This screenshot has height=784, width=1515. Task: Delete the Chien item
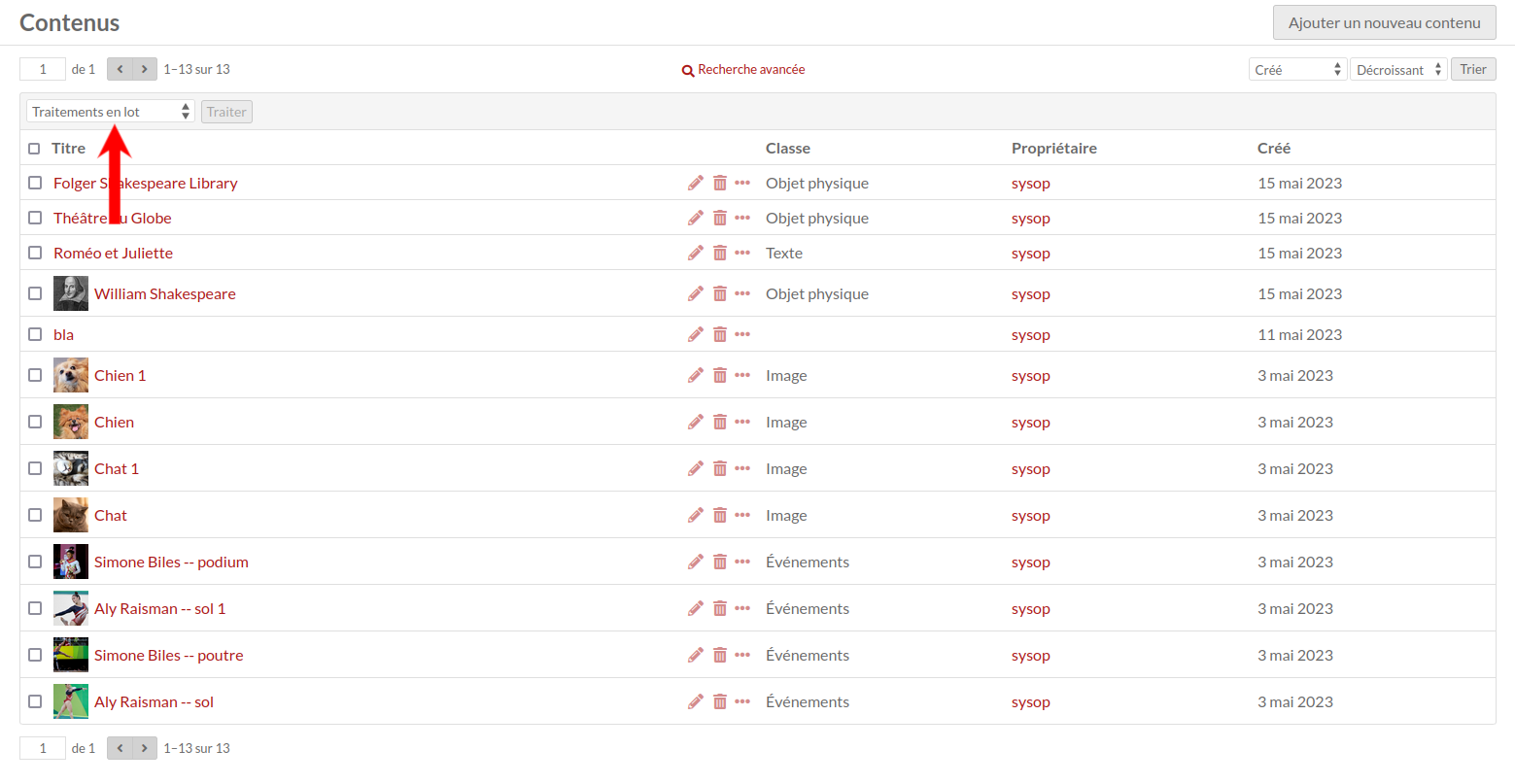click(x=720, y=422)
